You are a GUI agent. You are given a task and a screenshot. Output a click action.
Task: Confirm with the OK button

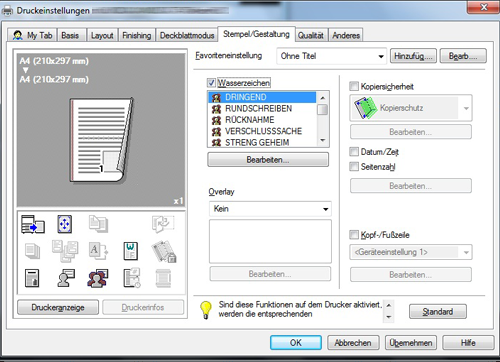point(296,343)
